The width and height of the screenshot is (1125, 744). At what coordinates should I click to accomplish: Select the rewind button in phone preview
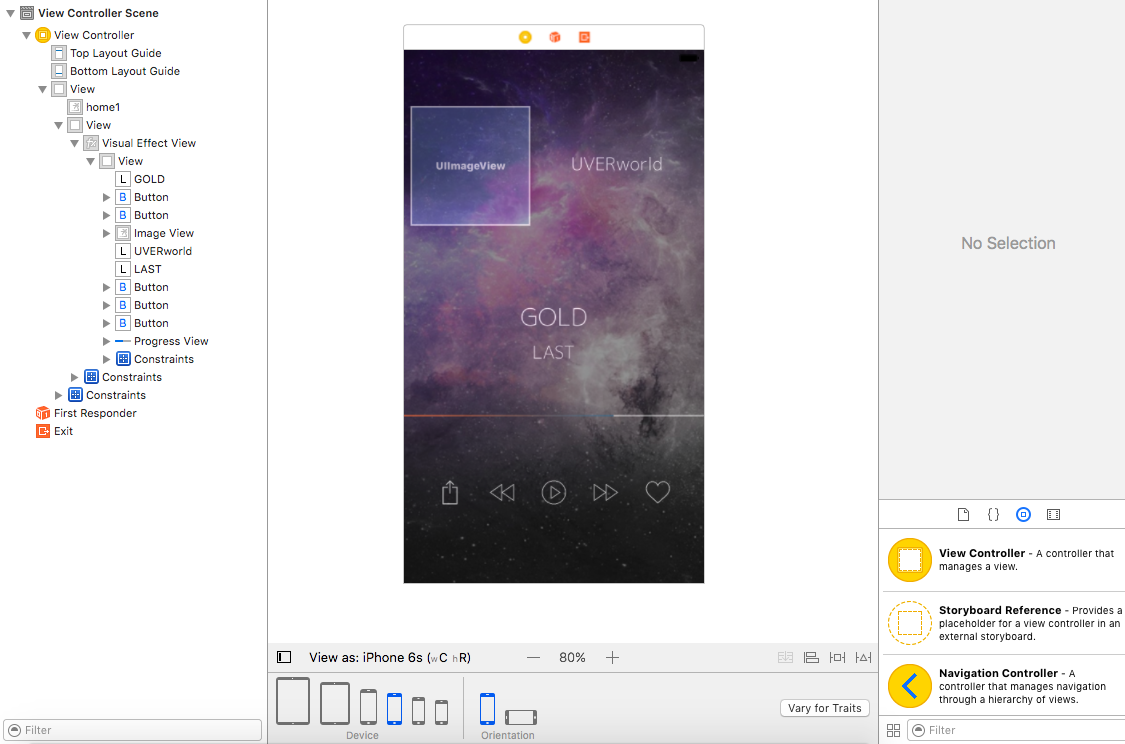[502, 492]
